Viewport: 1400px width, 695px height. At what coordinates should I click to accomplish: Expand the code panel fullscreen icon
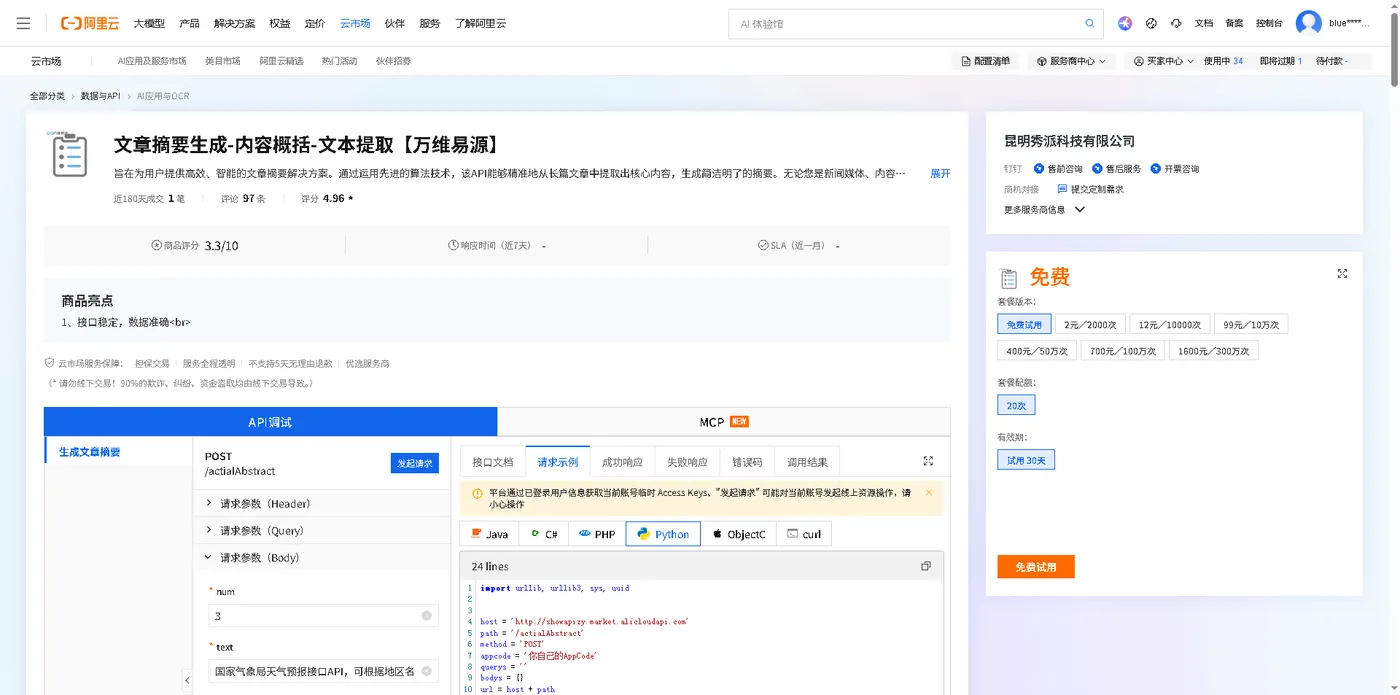928,461
